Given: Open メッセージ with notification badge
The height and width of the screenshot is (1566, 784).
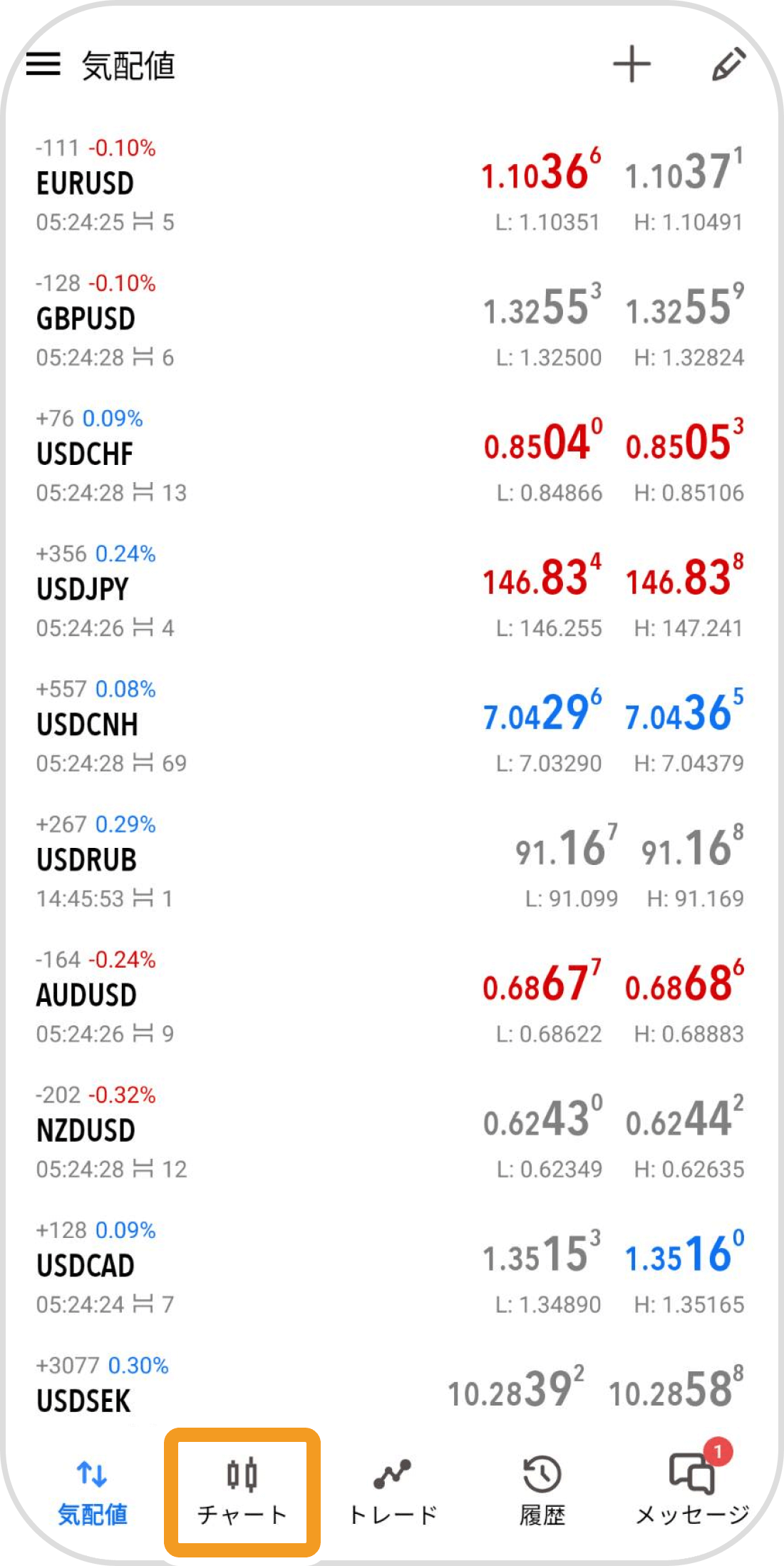Looking at the screenshot, I should (x=692, y=1491).
